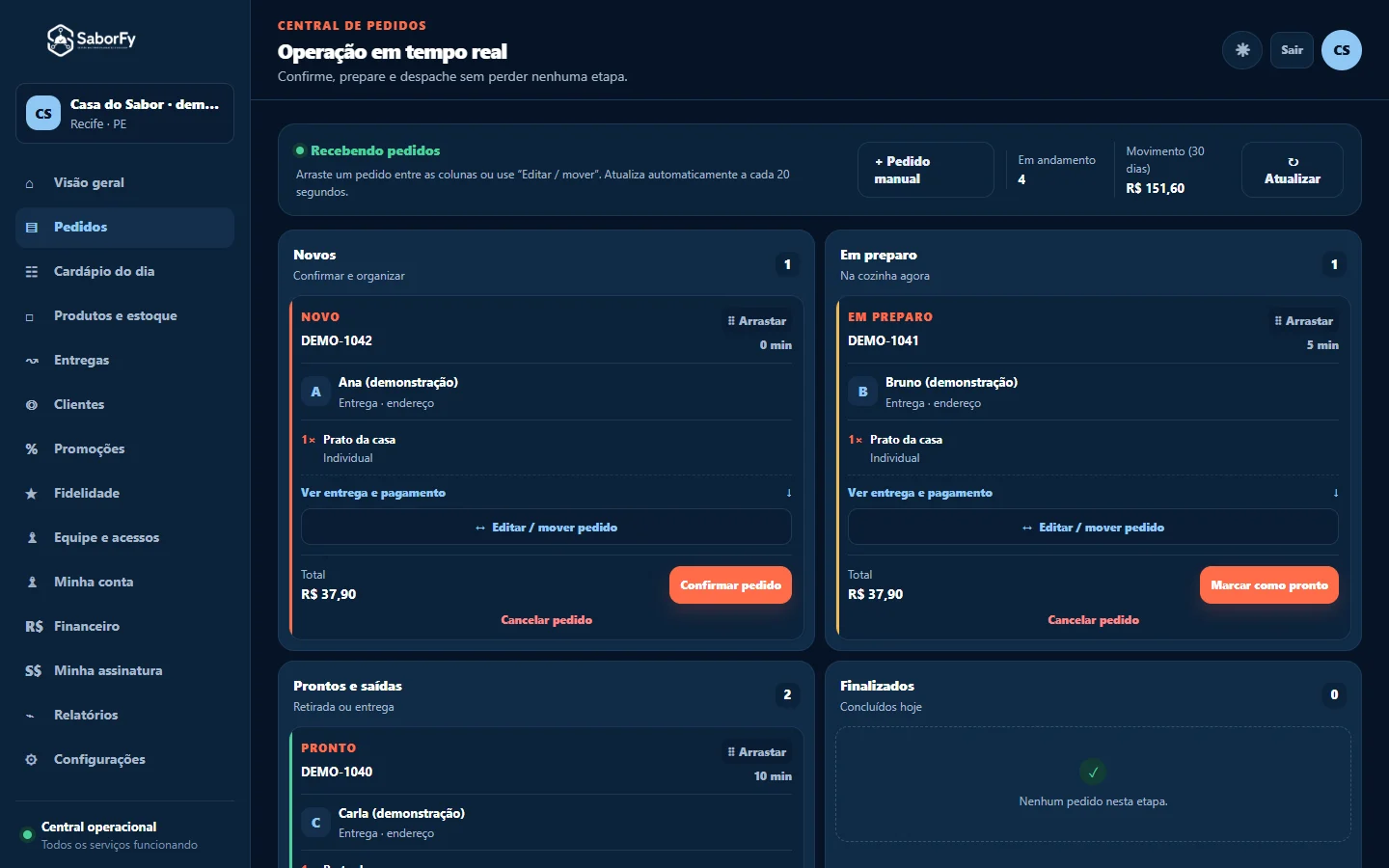The height and width of the screenshot is (868, 1389).
Task: Expand Ver entrega e pagamento for DEMO-1041
Action: (x=1093, y=493)
